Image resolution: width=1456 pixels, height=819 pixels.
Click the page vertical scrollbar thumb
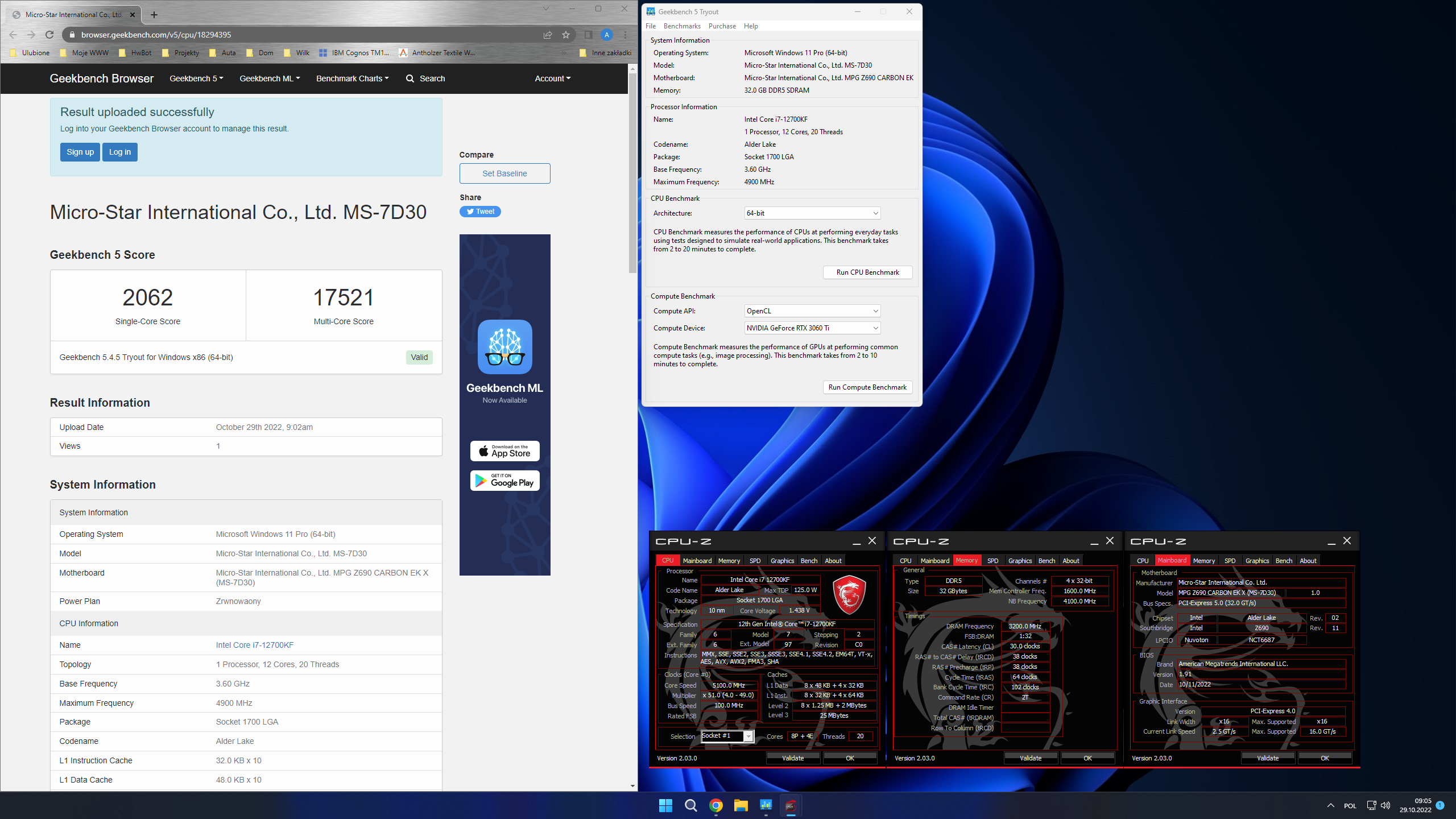[x=632, y=173]
